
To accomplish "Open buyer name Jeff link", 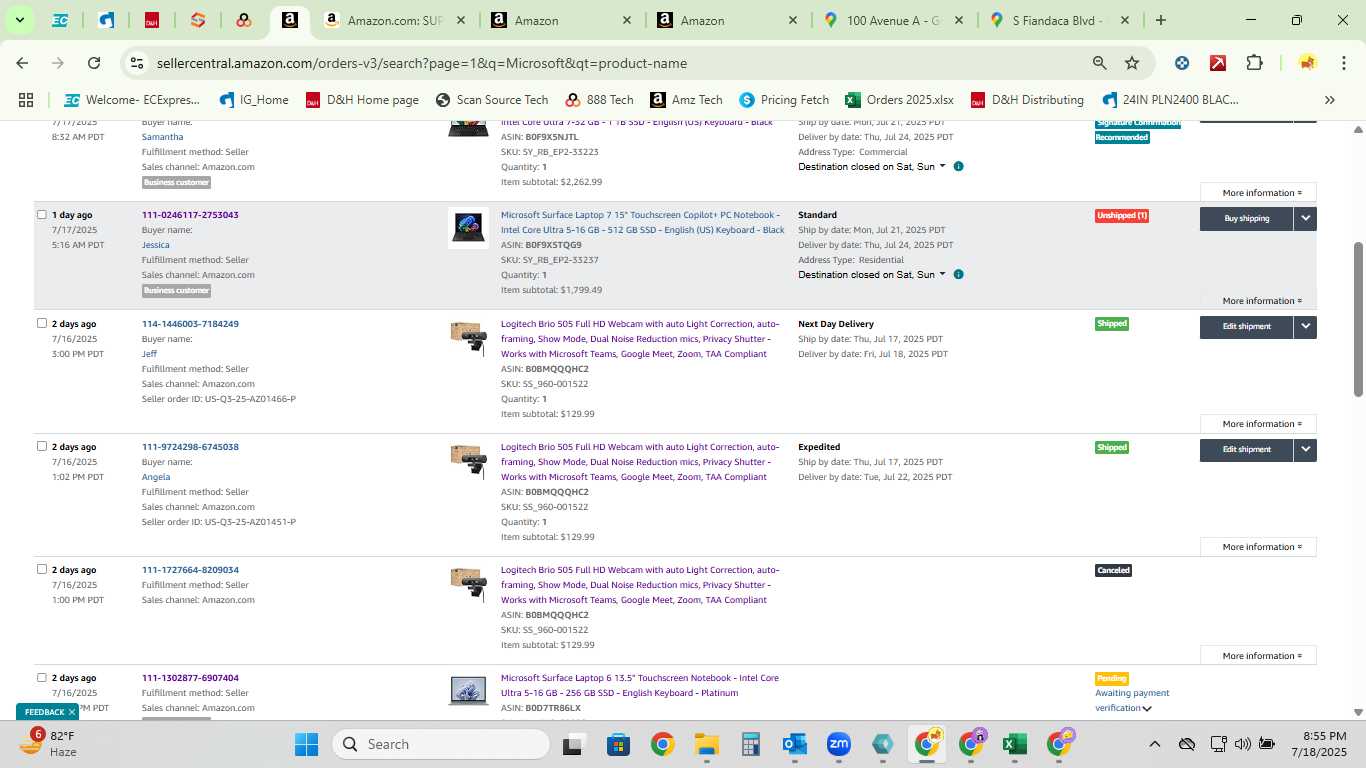I will click(x=149, y=354).
